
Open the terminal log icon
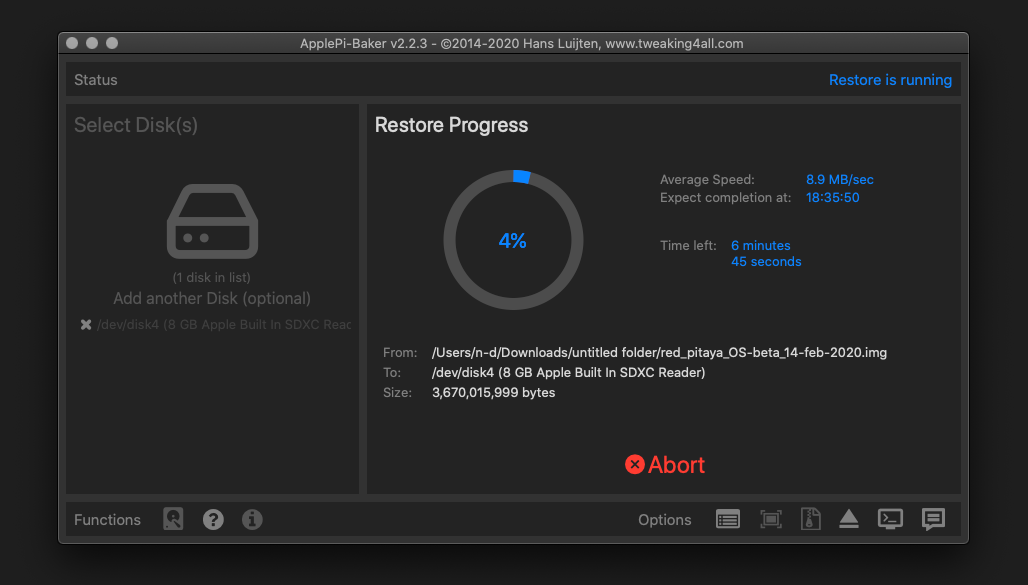(x=890, y=519)
